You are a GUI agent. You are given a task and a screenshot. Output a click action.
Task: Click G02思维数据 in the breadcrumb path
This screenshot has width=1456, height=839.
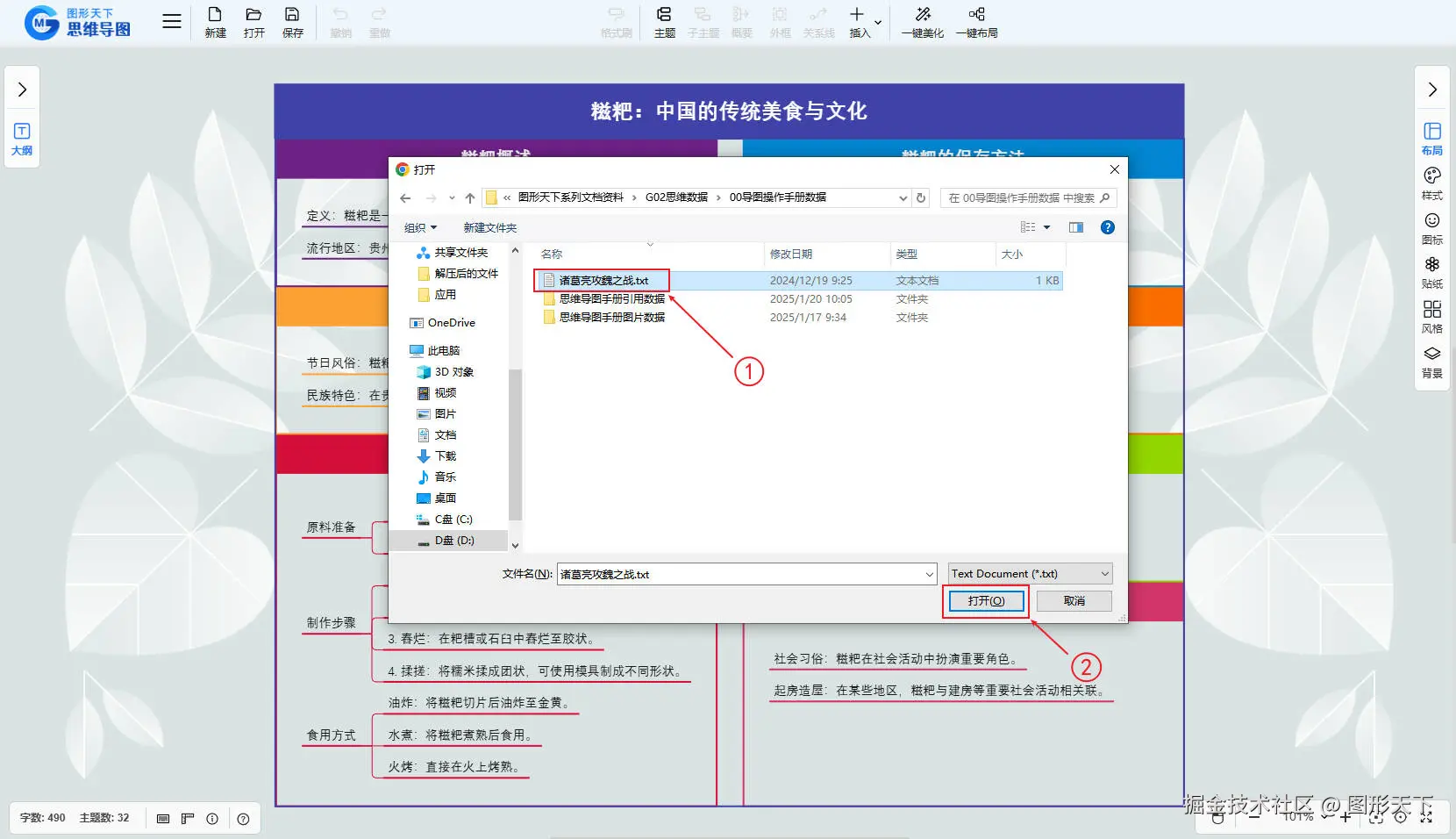click(676, 197)
